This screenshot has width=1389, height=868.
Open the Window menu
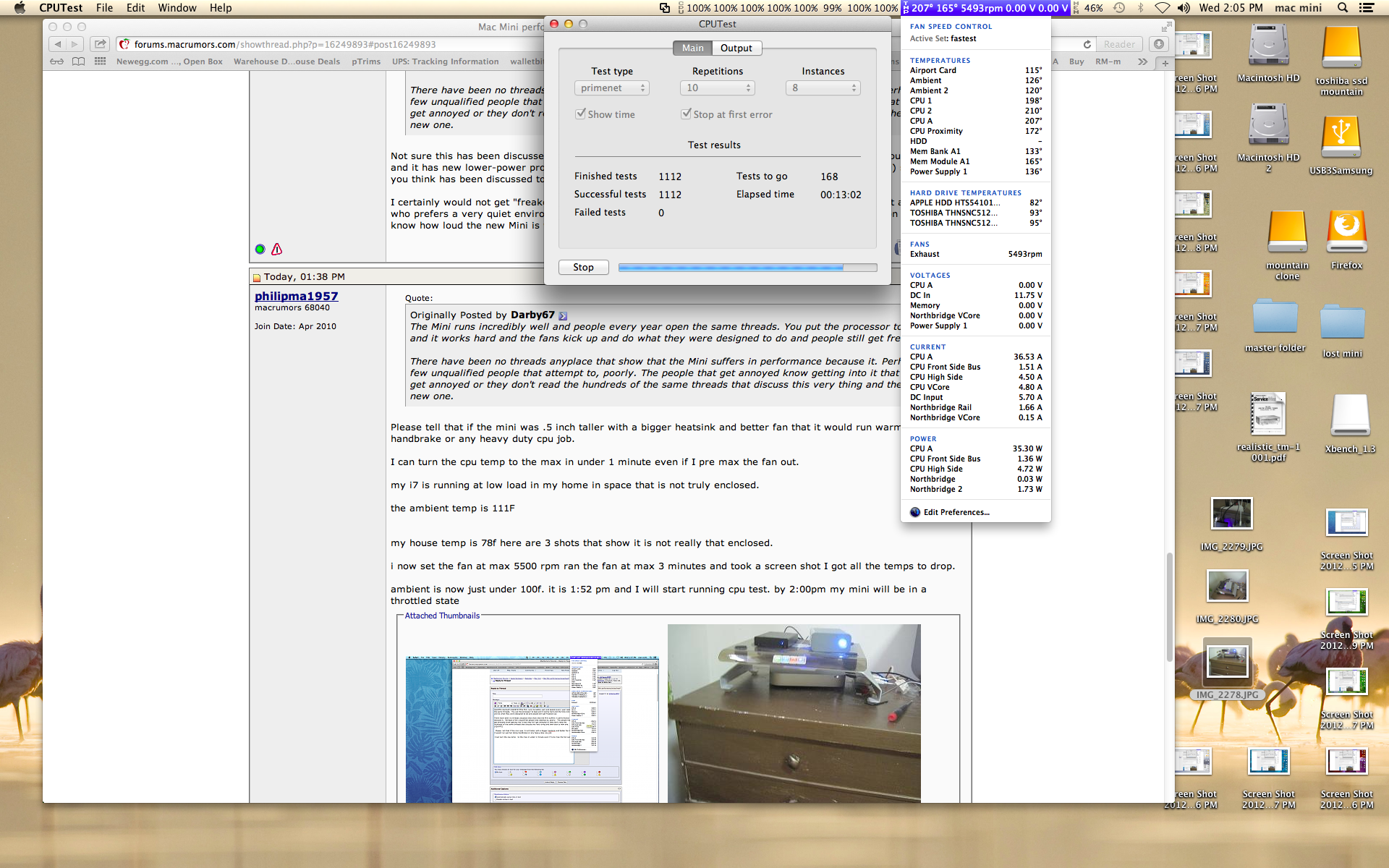point(177,8)
